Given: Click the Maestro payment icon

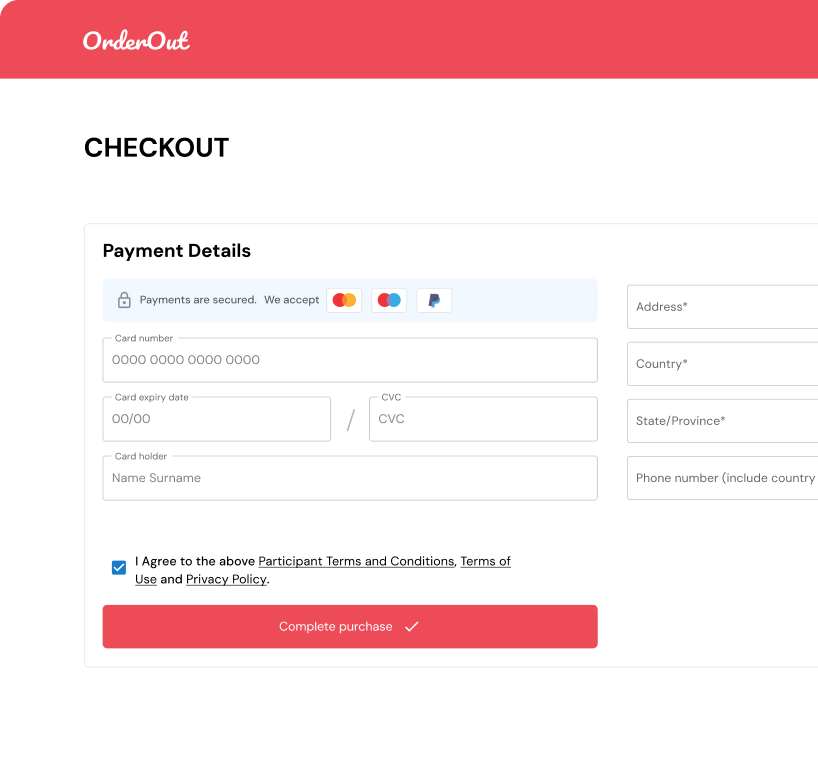Looking at the screenshot, I should [x=389, y=300].
